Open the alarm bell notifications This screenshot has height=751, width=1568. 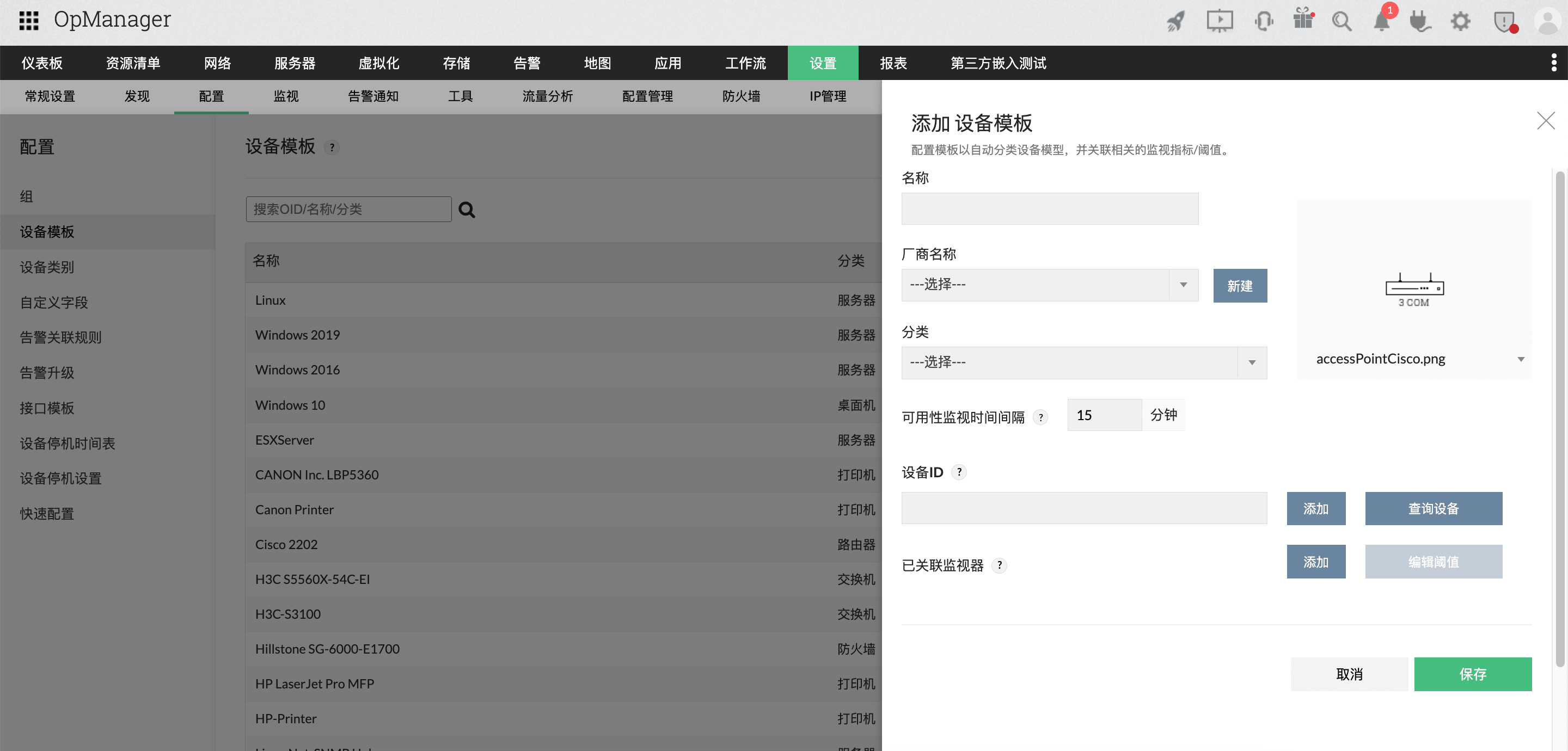point(1381,22)
